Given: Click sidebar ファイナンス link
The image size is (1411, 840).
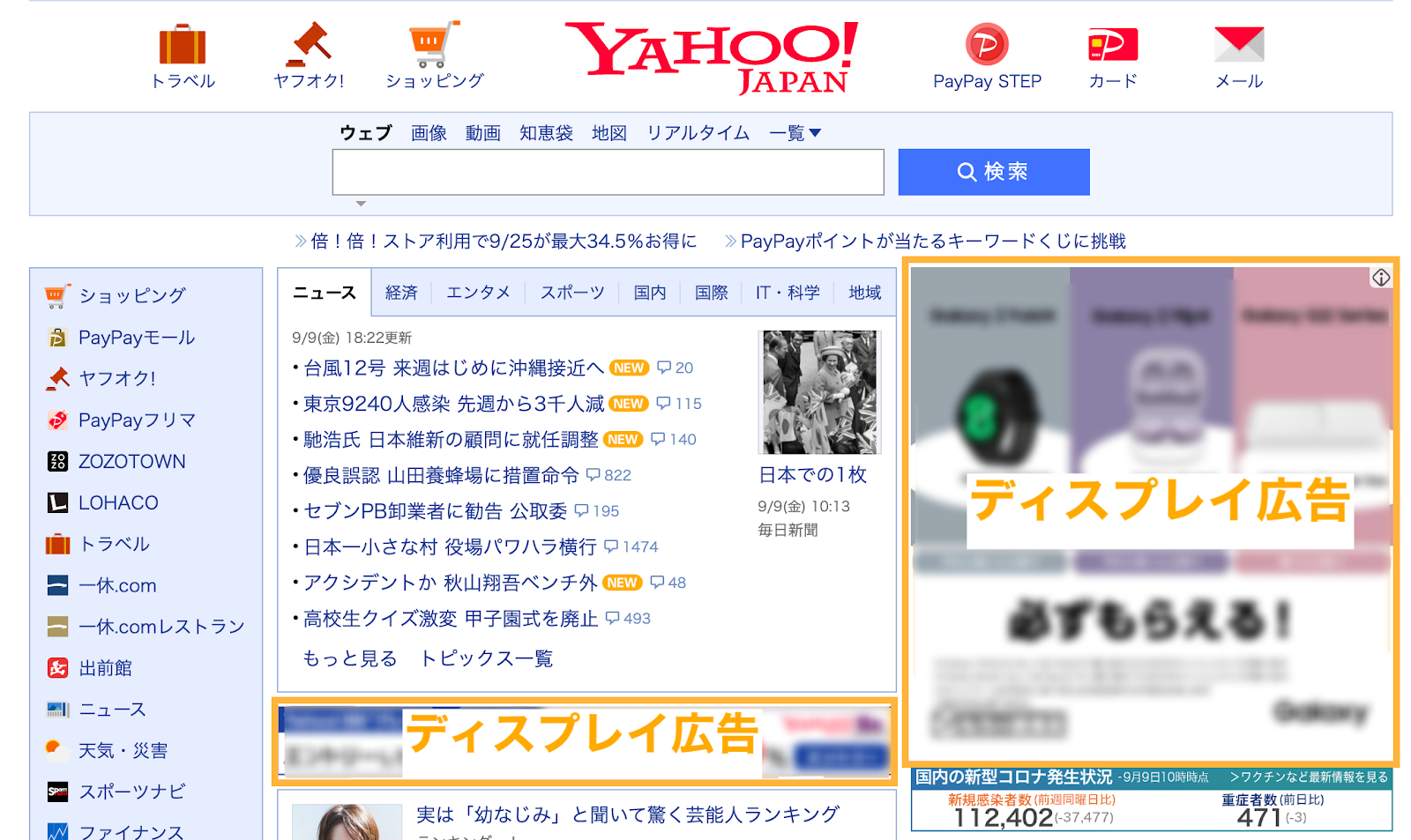Looking at the screenshot, I should coord(131,830).
